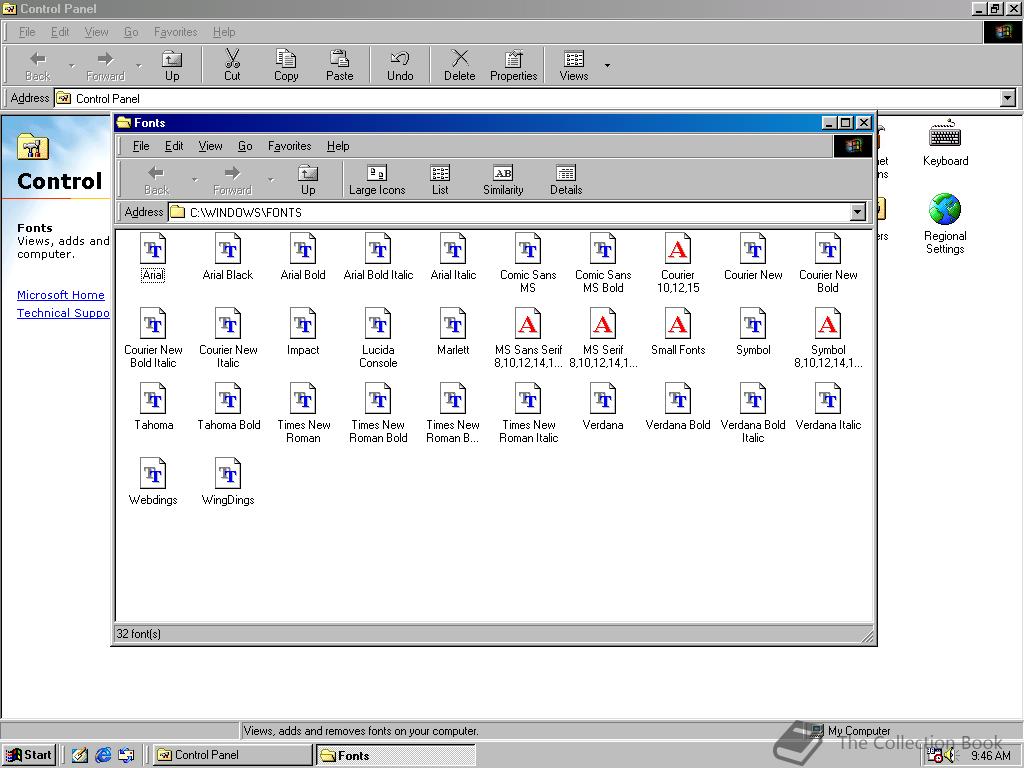Switch to Details view

[565, 178]
